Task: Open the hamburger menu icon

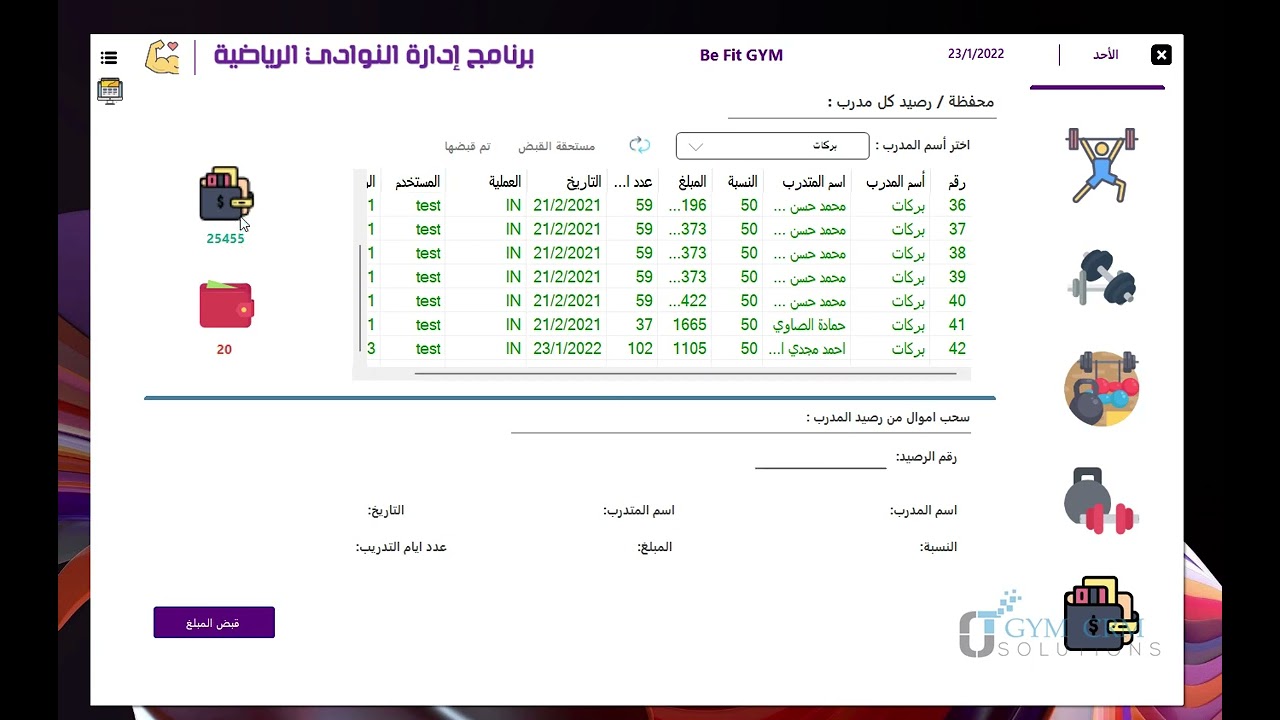Action: pyautogui.click(x=109, y=58)
